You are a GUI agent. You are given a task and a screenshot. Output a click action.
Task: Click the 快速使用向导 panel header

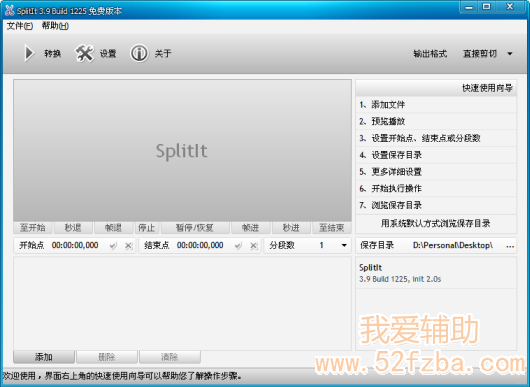(x=436, y=88)
